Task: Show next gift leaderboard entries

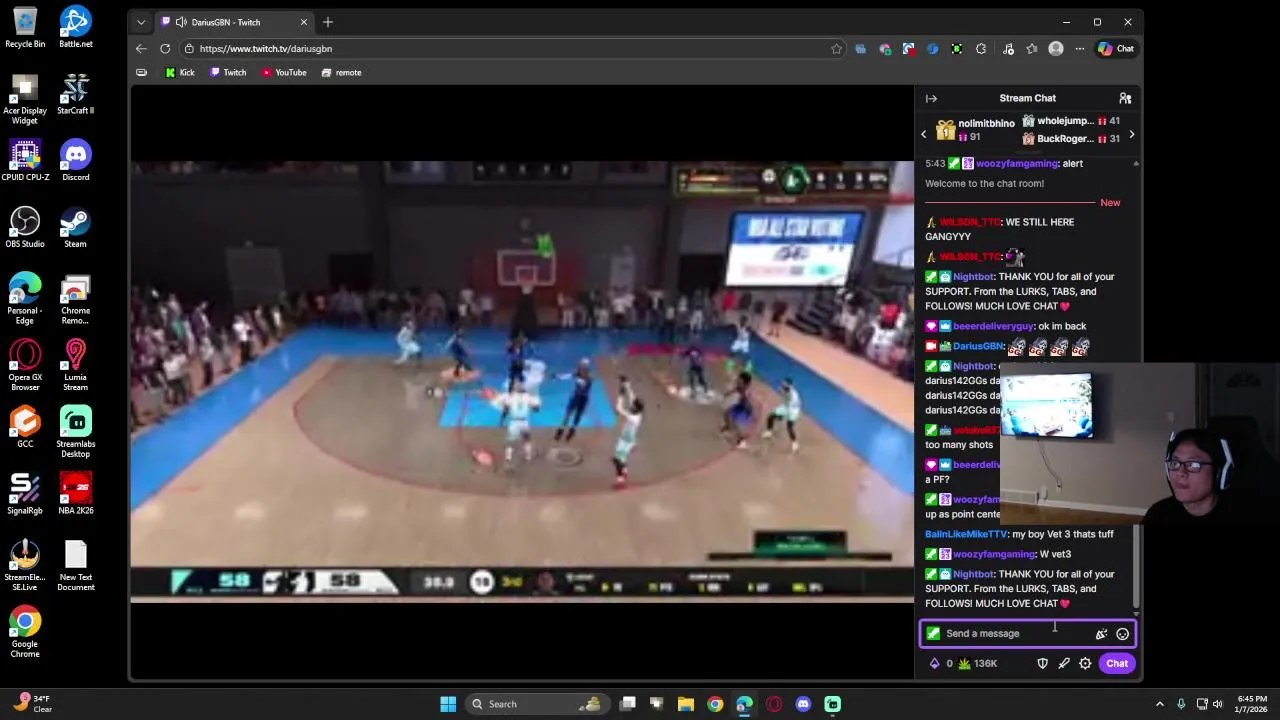Action: (x=1131, y=134)
